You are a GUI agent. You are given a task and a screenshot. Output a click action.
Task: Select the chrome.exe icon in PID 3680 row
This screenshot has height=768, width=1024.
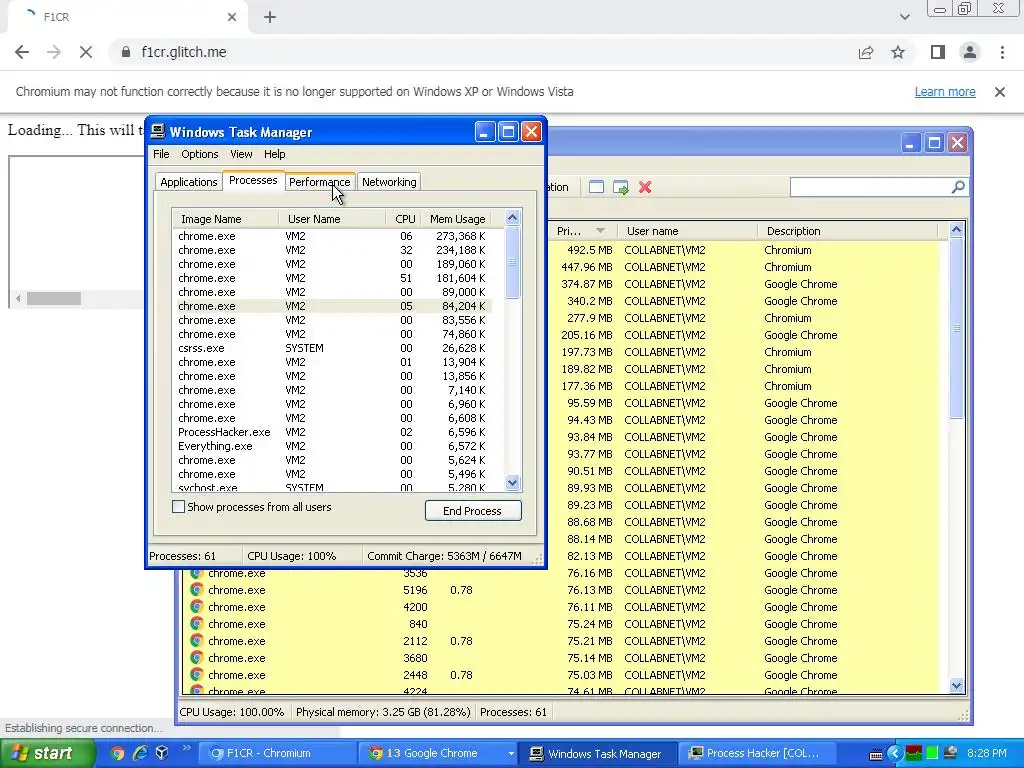pos(196,658)
